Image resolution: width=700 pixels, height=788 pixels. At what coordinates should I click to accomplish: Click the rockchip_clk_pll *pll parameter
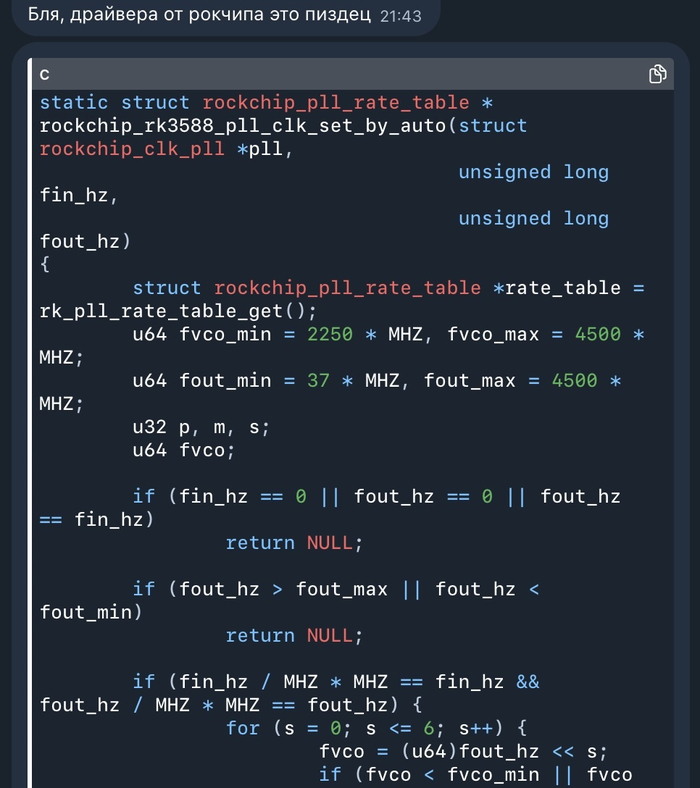[164, 149]
